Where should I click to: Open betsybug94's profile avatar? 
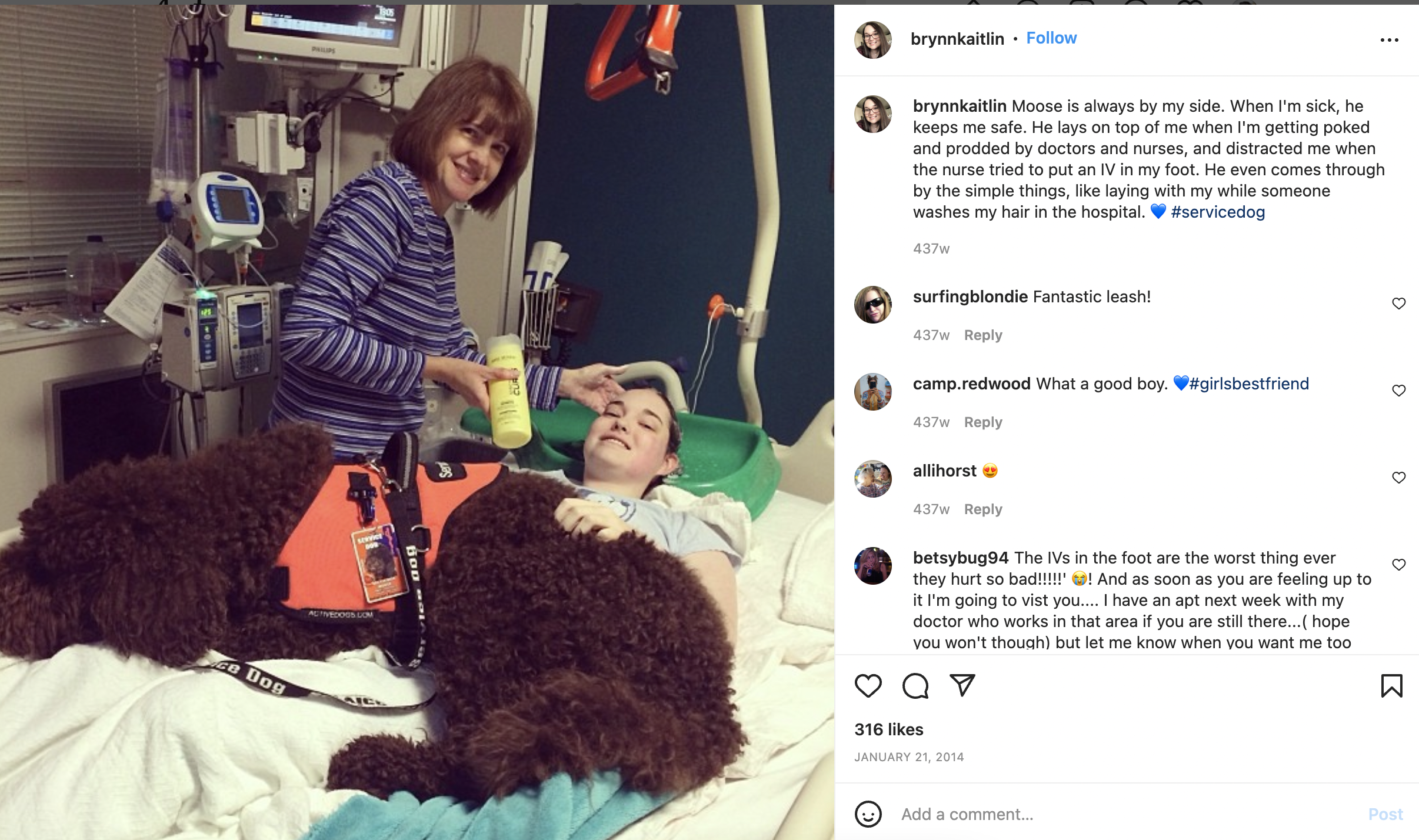[x=873, y=566]
